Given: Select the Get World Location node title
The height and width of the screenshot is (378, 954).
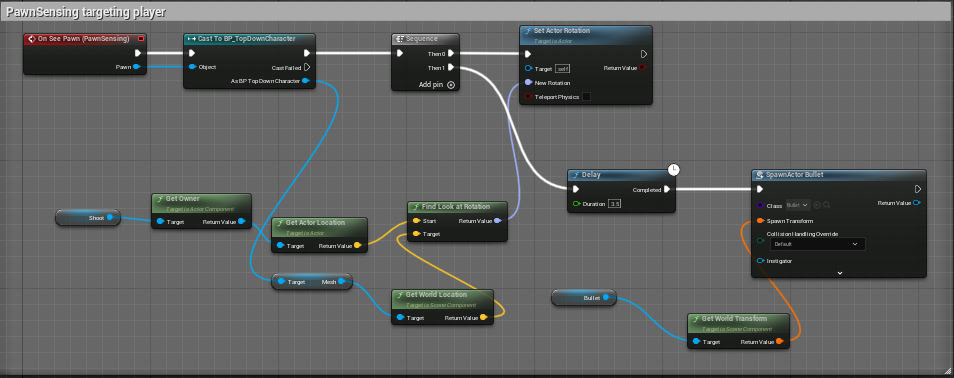Looking at the screenshot, I should [436, 295].
